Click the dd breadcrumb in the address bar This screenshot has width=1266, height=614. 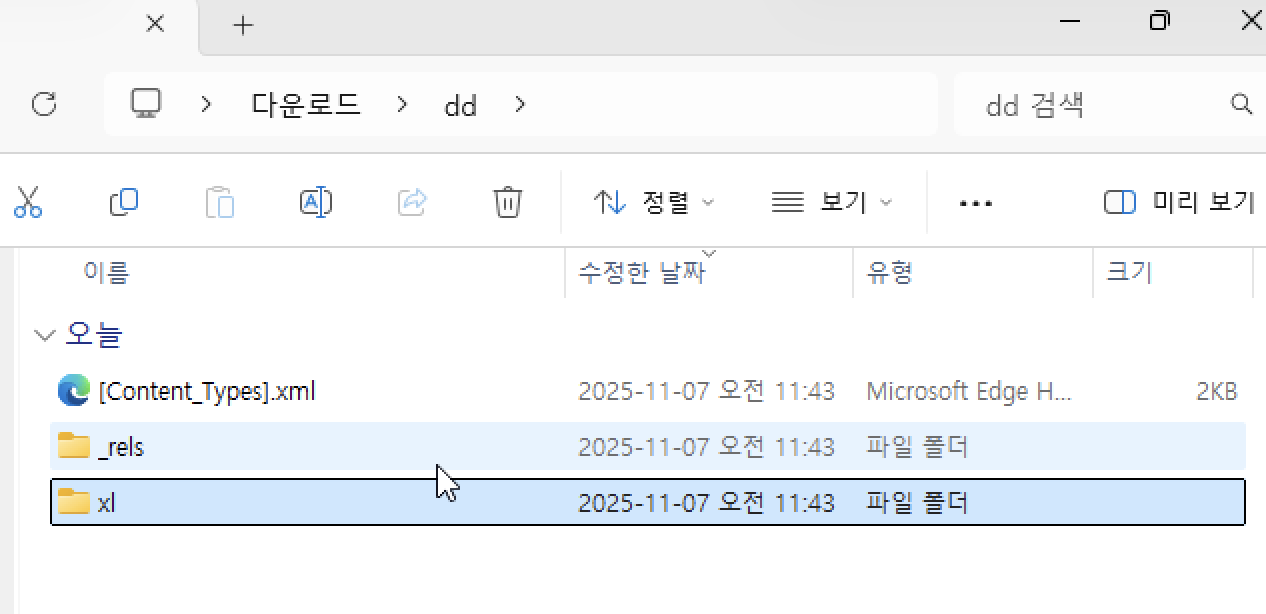tap(460, 104)
